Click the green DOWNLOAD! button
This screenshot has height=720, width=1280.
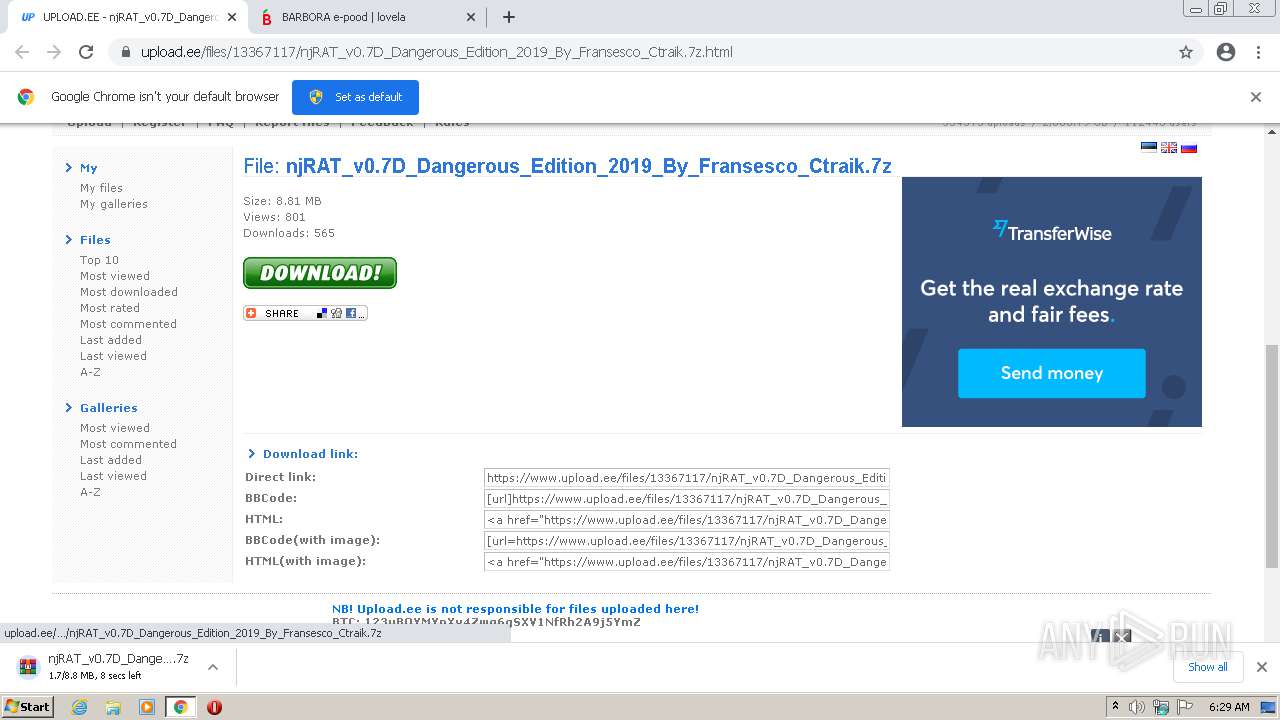click(320, 273)
